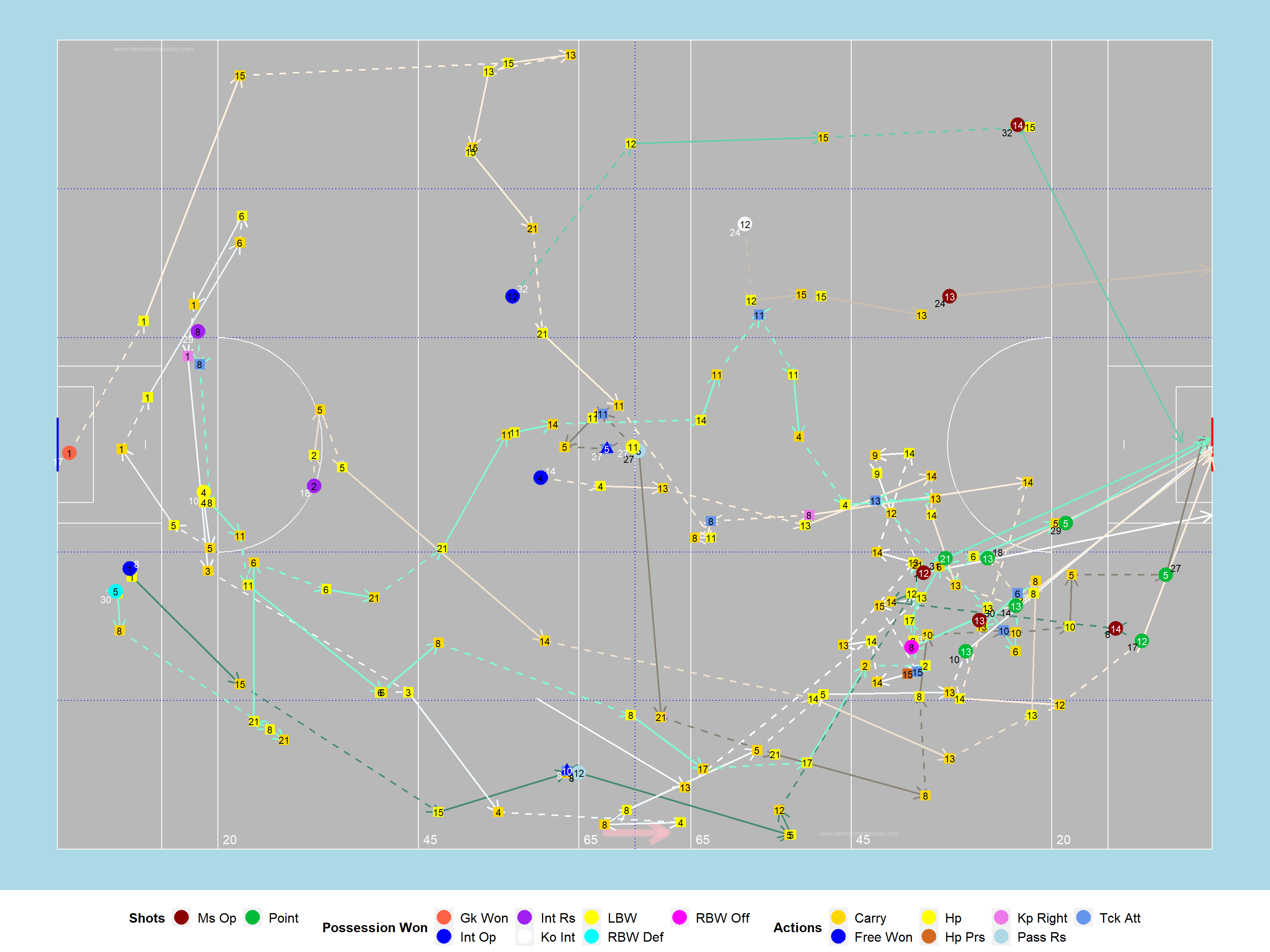1270x952 pixels.
Task: Click the blue Int Op legend icon
Action: [x=444, y=937]
